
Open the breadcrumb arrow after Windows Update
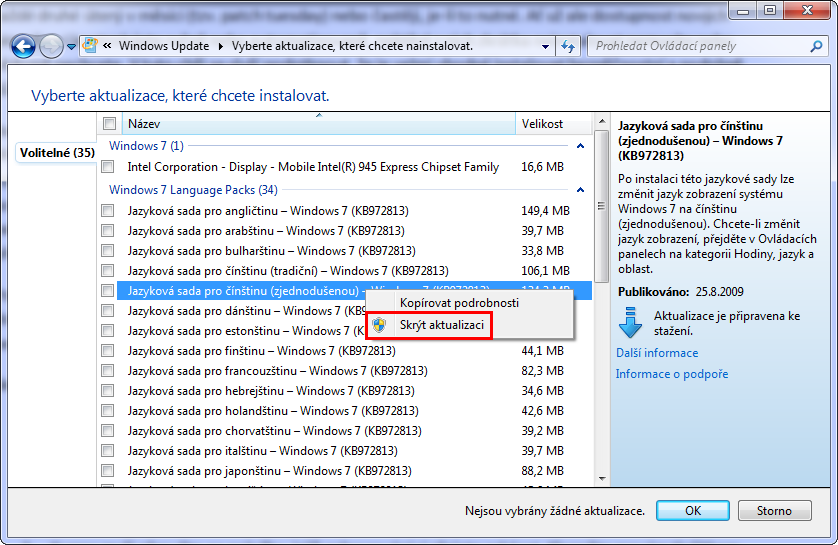point(221,46)
